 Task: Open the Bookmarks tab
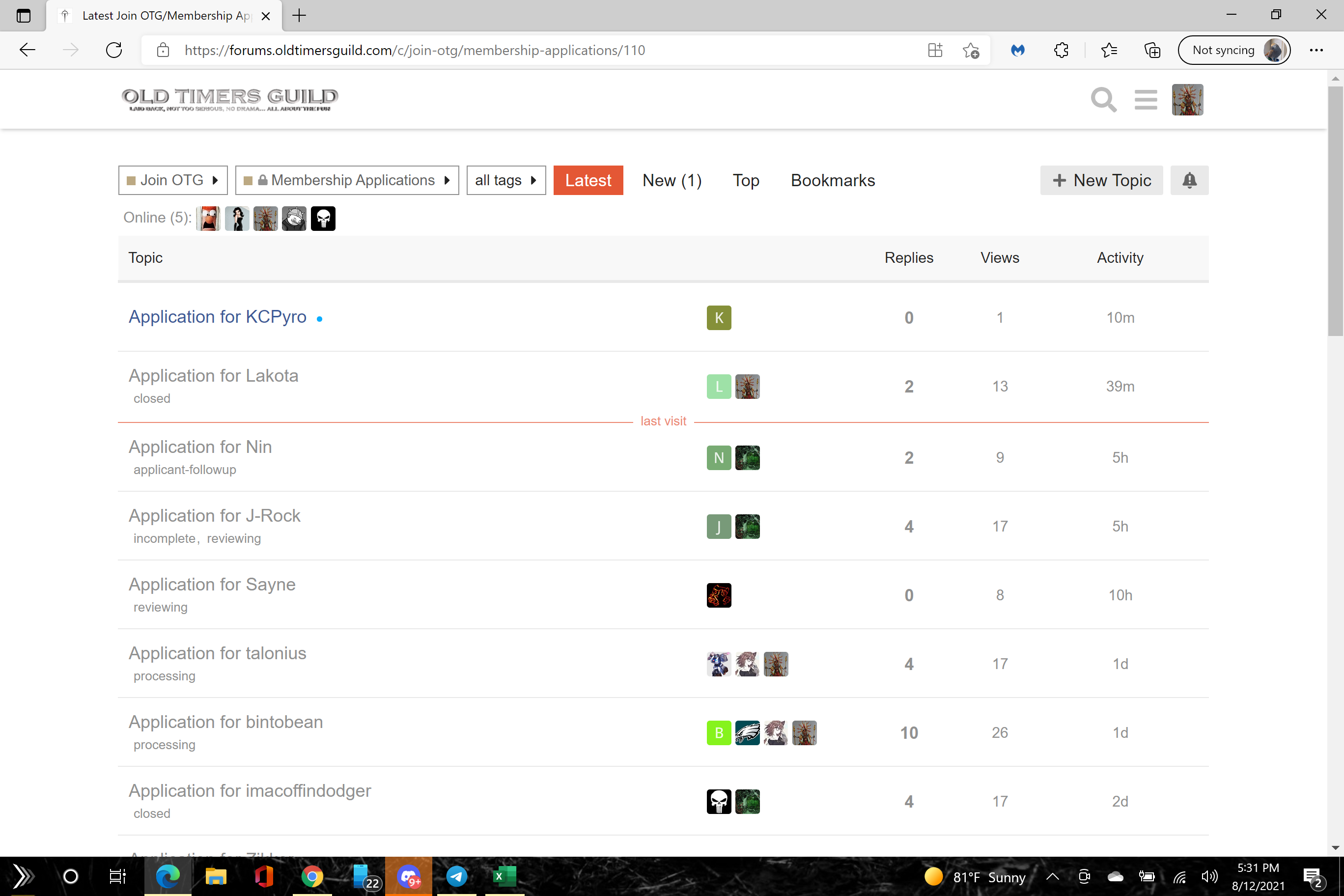coord(833,181)
